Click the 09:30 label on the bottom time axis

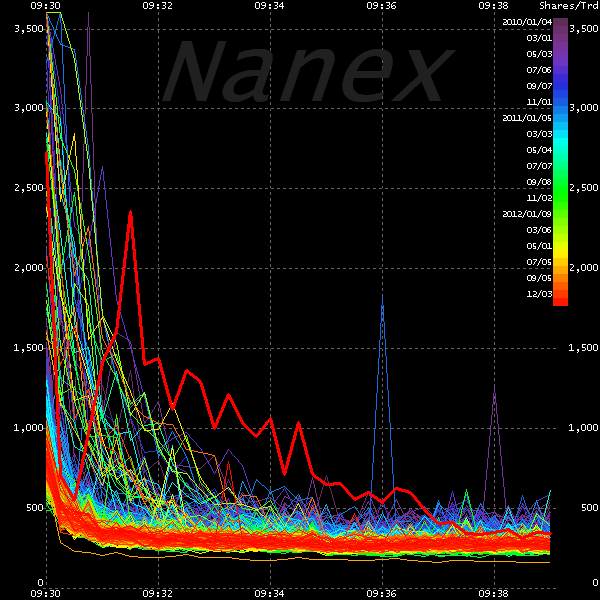click(45, 593)
